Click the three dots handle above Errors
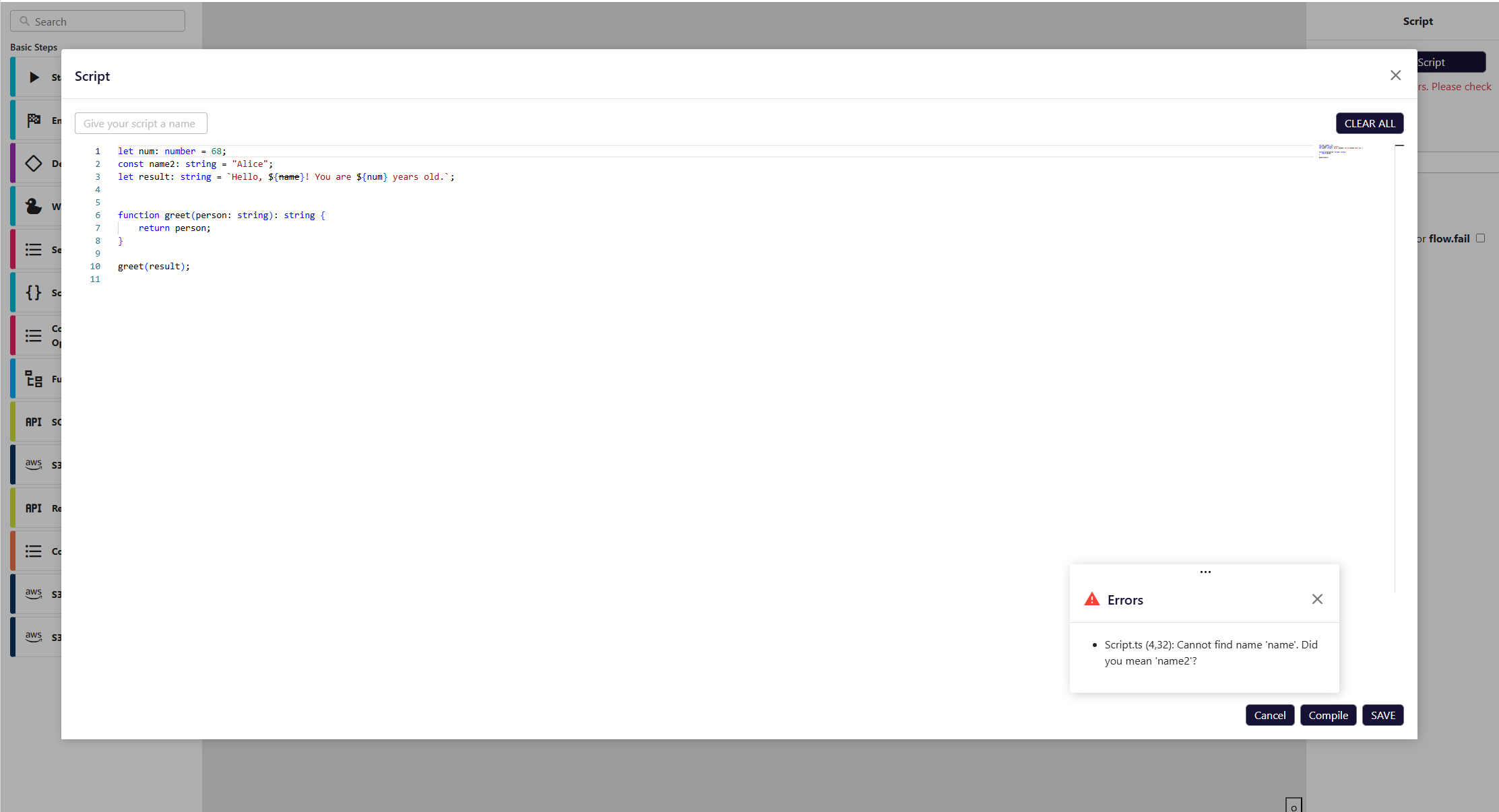 [1205, 572]
